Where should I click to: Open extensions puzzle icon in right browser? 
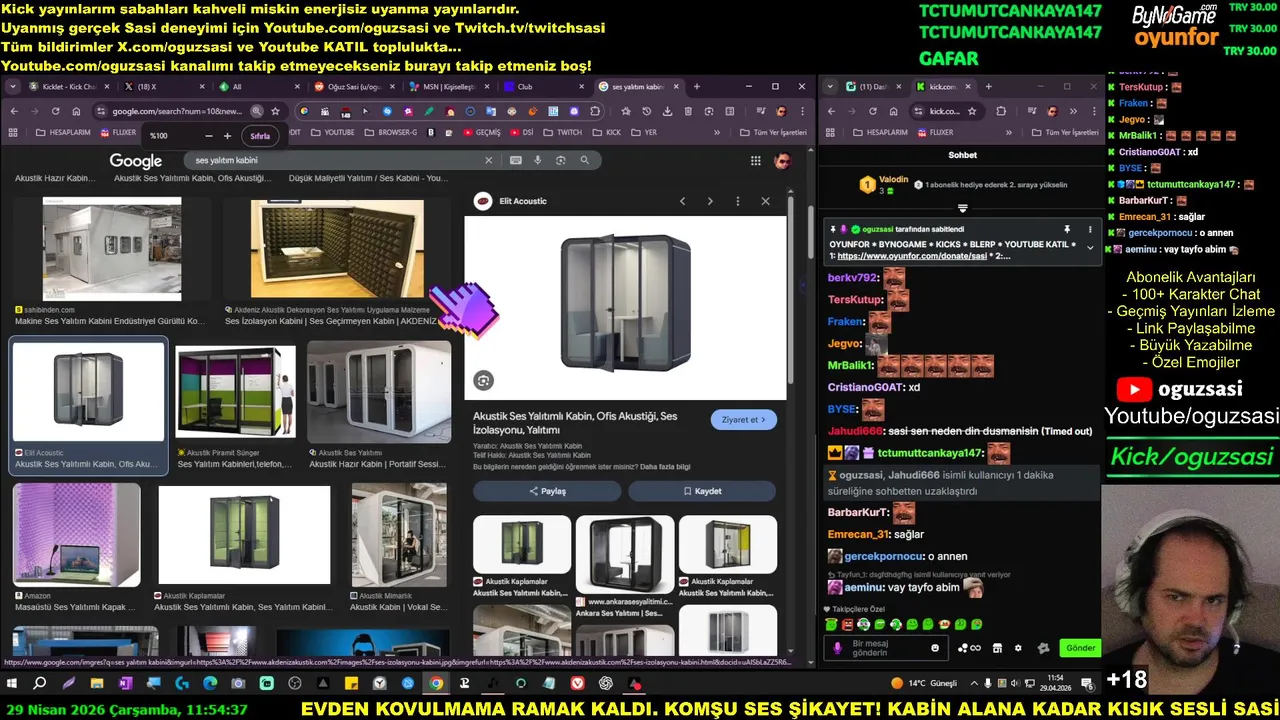point(1001,111)
